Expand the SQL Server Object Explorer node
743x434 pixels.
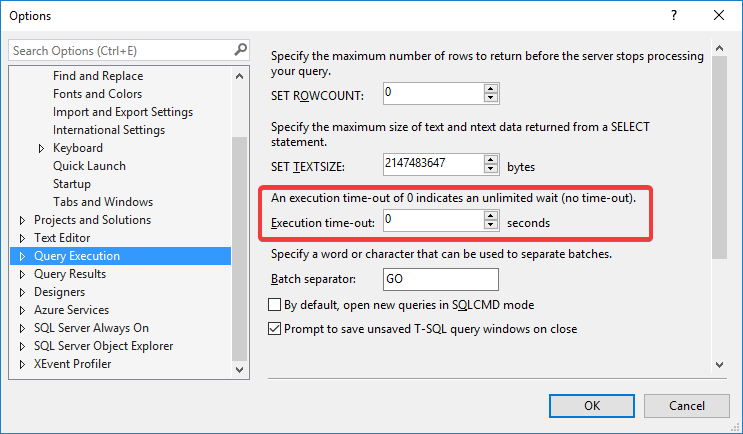coord(22,346)
